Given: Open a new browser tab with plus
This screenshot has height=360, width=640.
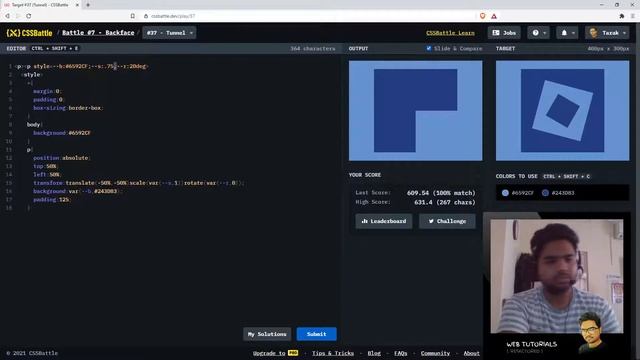Looking at the screenshot, I should tap(88, 5).
